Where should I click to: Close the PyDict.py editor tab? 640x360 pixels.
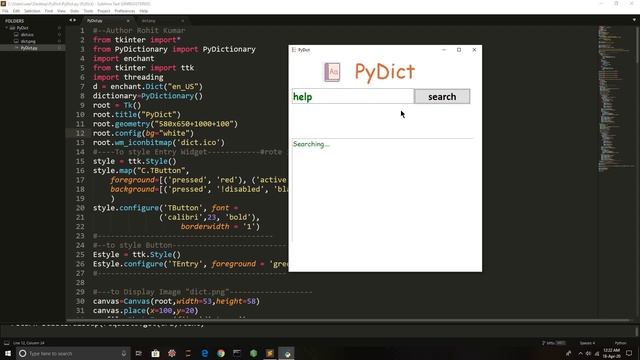pyautogui.click(x=128, y=21)
